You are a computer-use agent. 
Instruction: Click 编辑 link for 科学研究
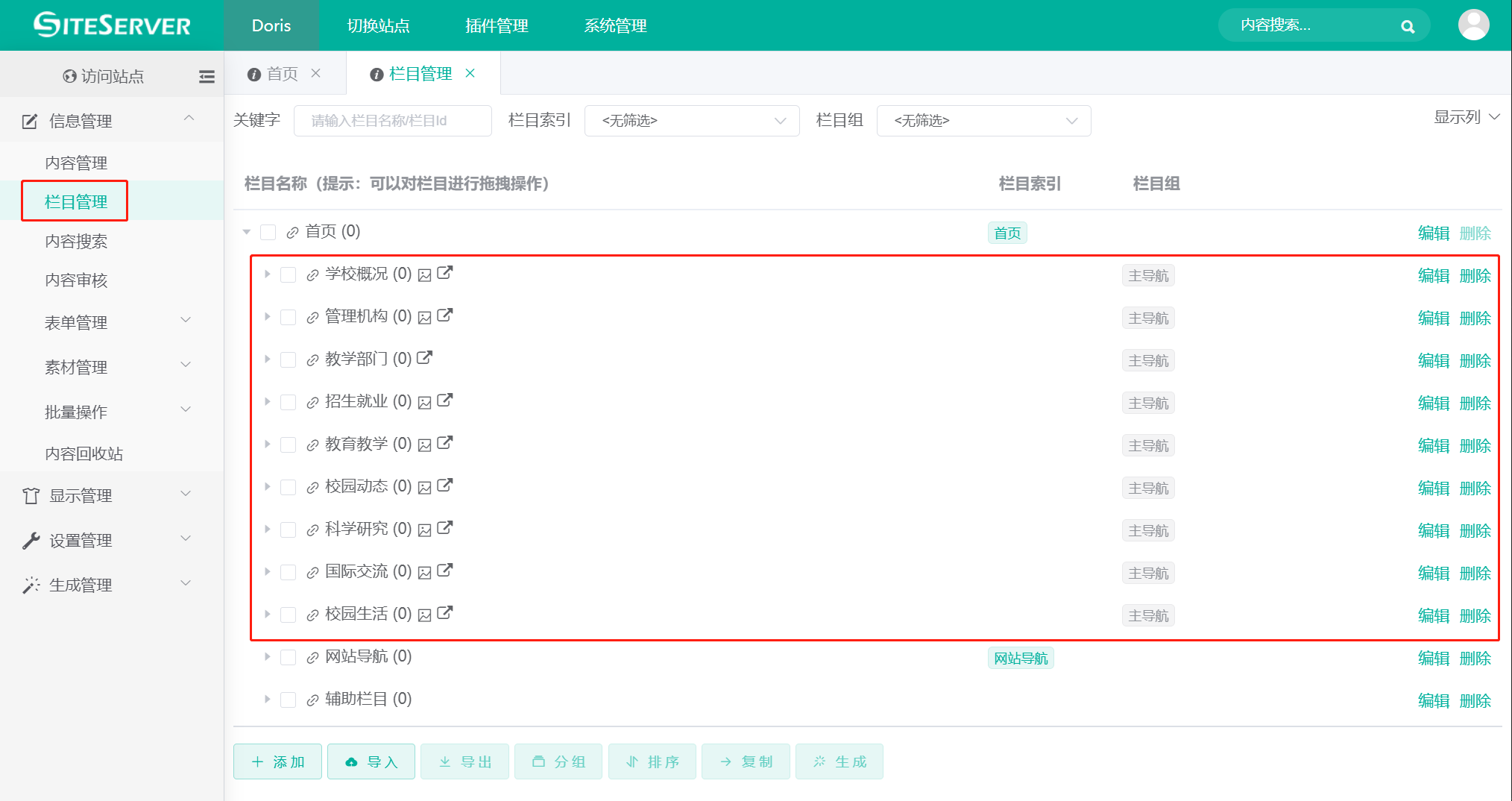(x=1434, y=530)
